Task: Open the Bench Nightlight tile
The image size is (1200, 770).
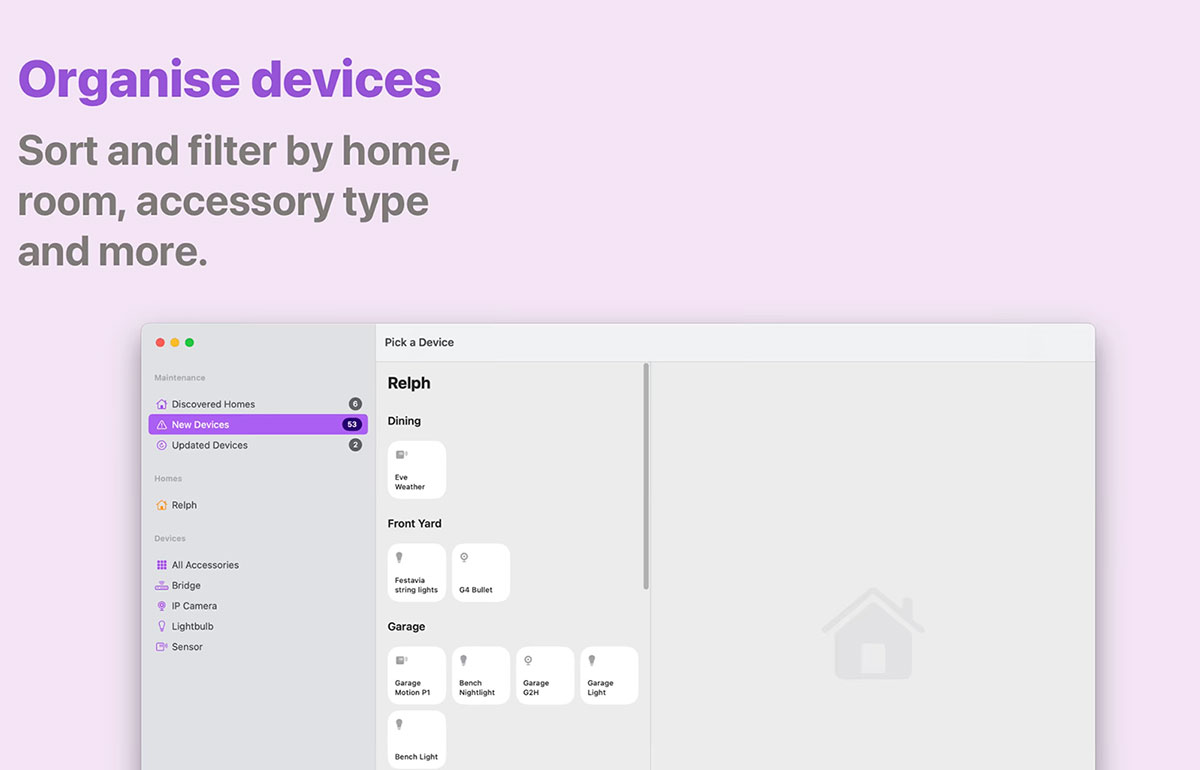Action: [x=481, y=675]
